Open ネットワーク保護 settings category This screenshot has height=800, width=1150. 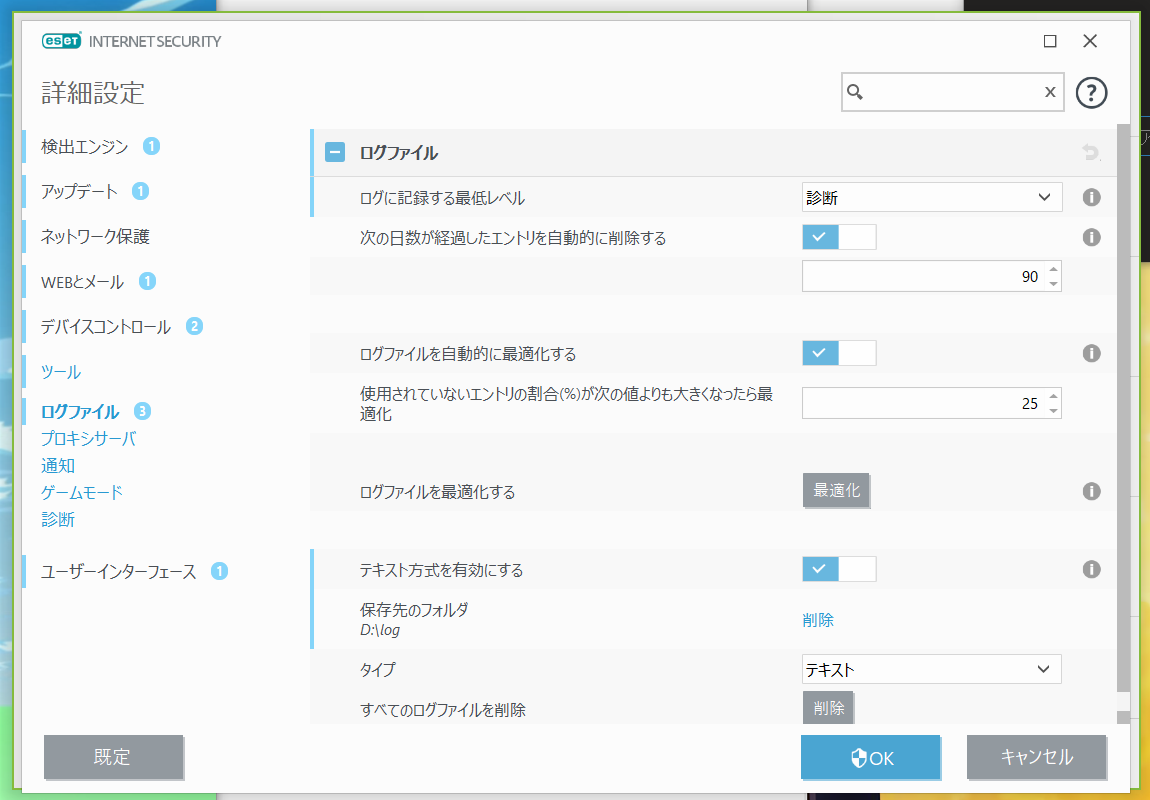[95, 236]
